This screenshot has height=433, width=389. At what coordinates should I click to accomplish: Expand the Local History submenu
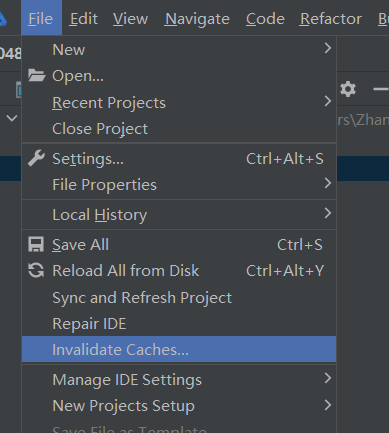click(x=328, y=213)
